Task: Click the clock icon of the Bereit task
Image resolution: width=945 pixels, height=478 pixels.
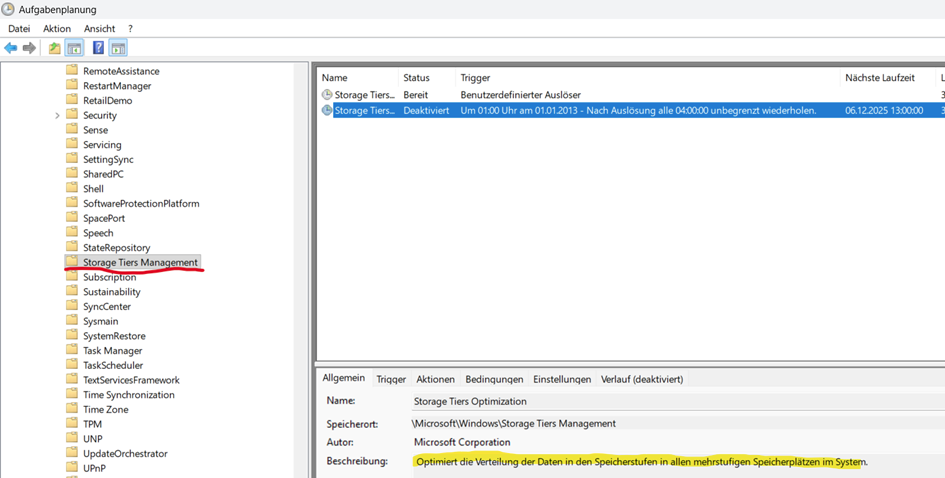Action: [327, 95]
